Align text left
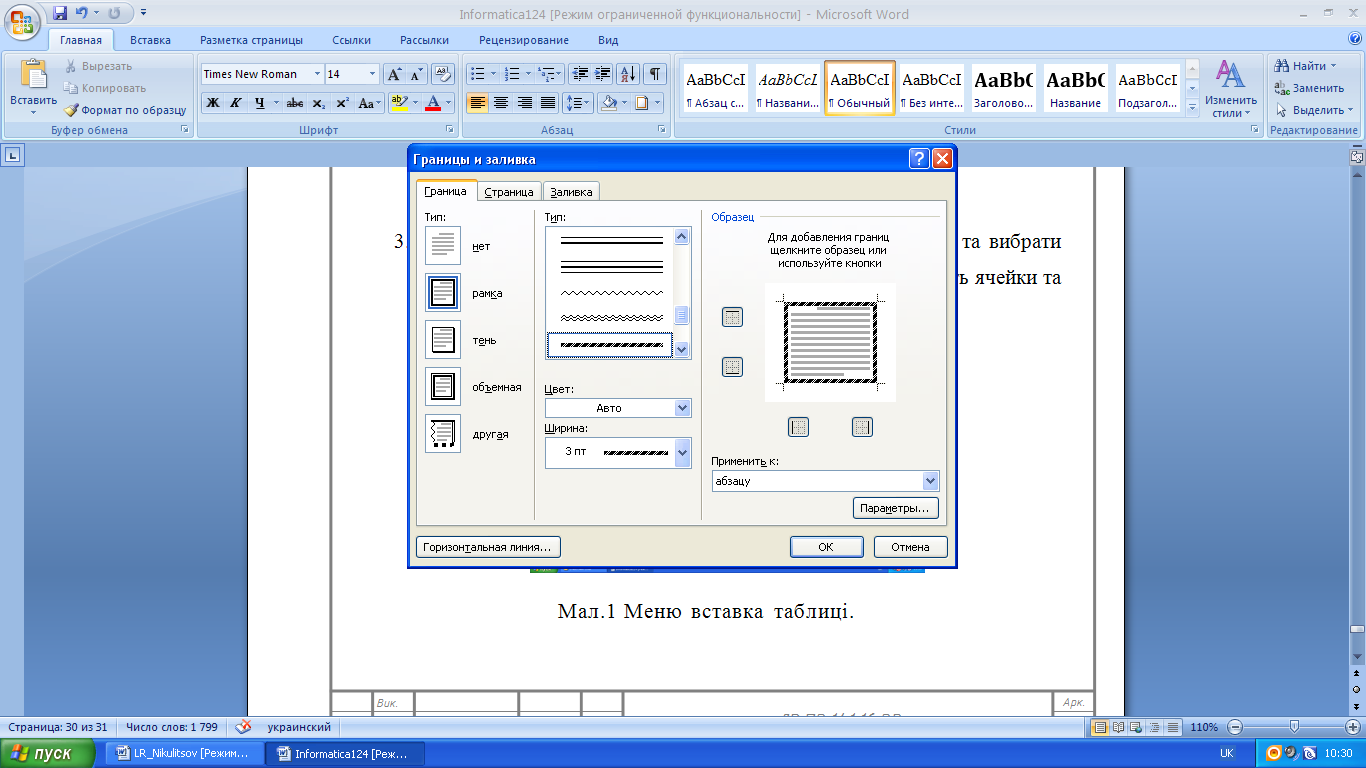The width and height of the screenshot is (1366, 768). coord(478,103)
